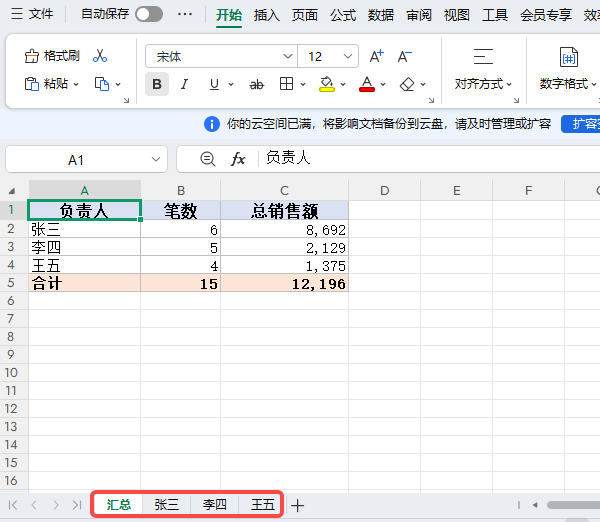This screenshot has width=600, height=522.
Task: Switch to the 开始 ribbon tab
Action: point(229,15)
